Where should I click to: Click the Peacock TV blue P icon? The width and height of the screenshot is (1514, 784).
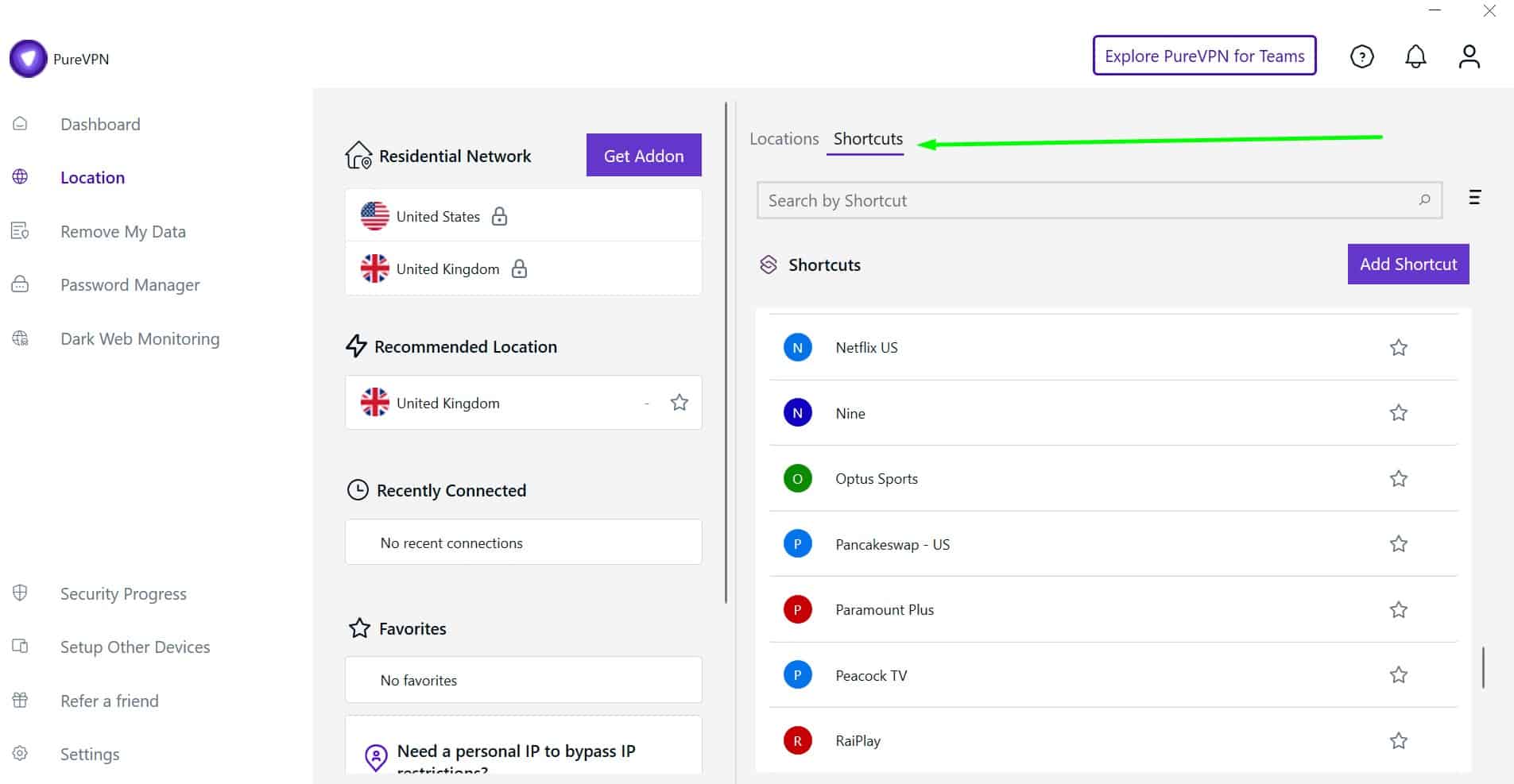(797, 675)
